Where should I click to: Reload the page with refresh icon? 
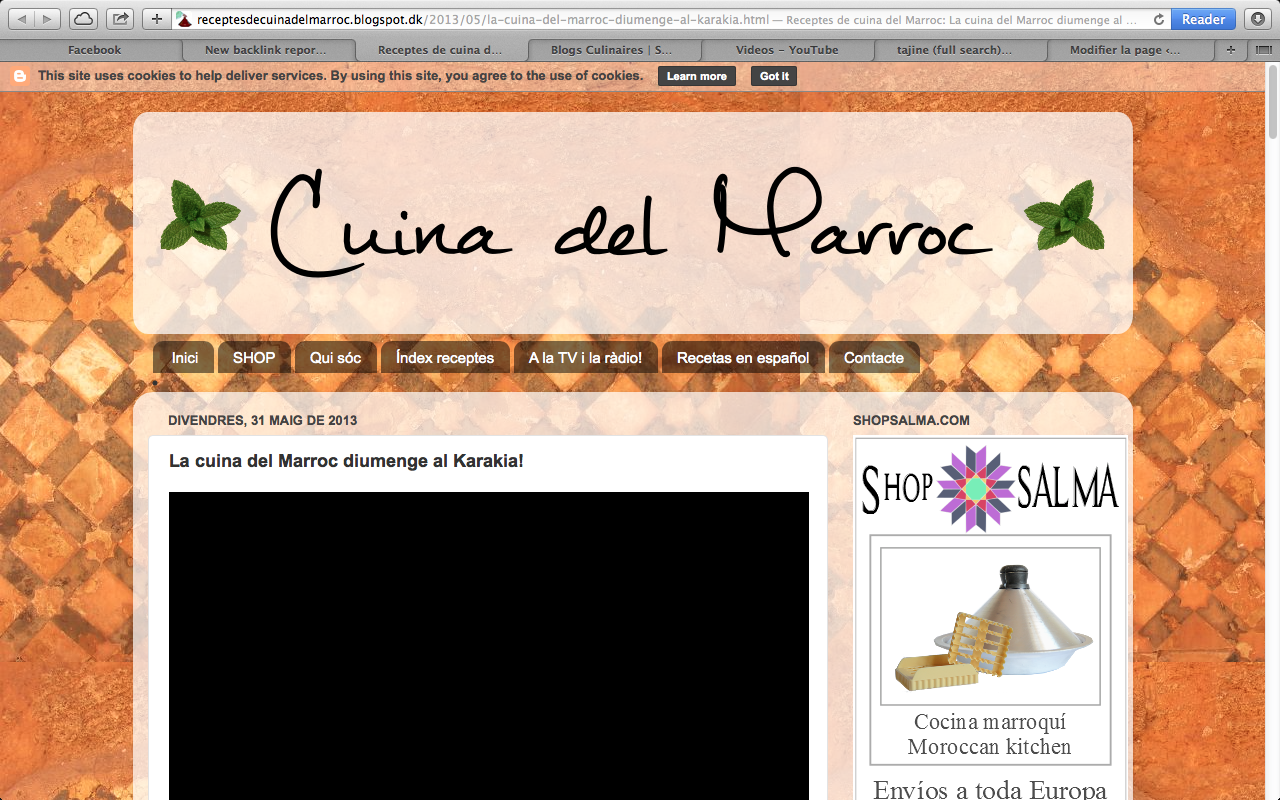[x=1159, y=19]
